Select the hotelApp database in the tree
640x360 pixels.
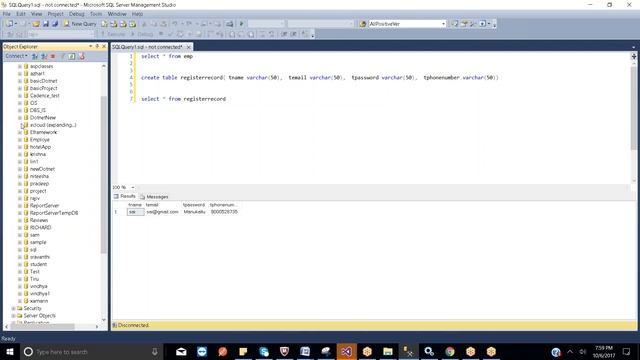[x=40, y=147]
